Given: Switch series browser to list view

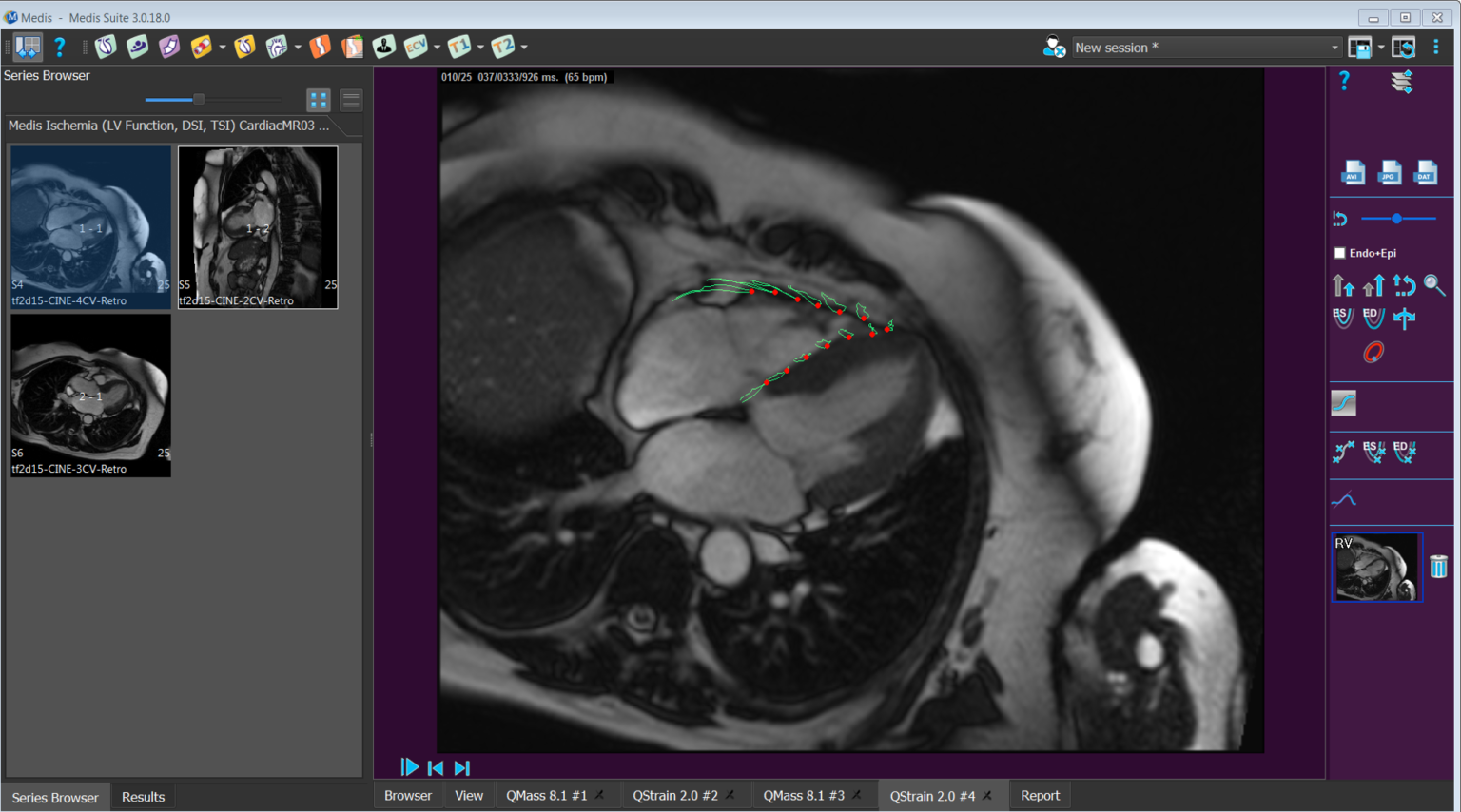Looking at the screenshot, I should [351, 100].
